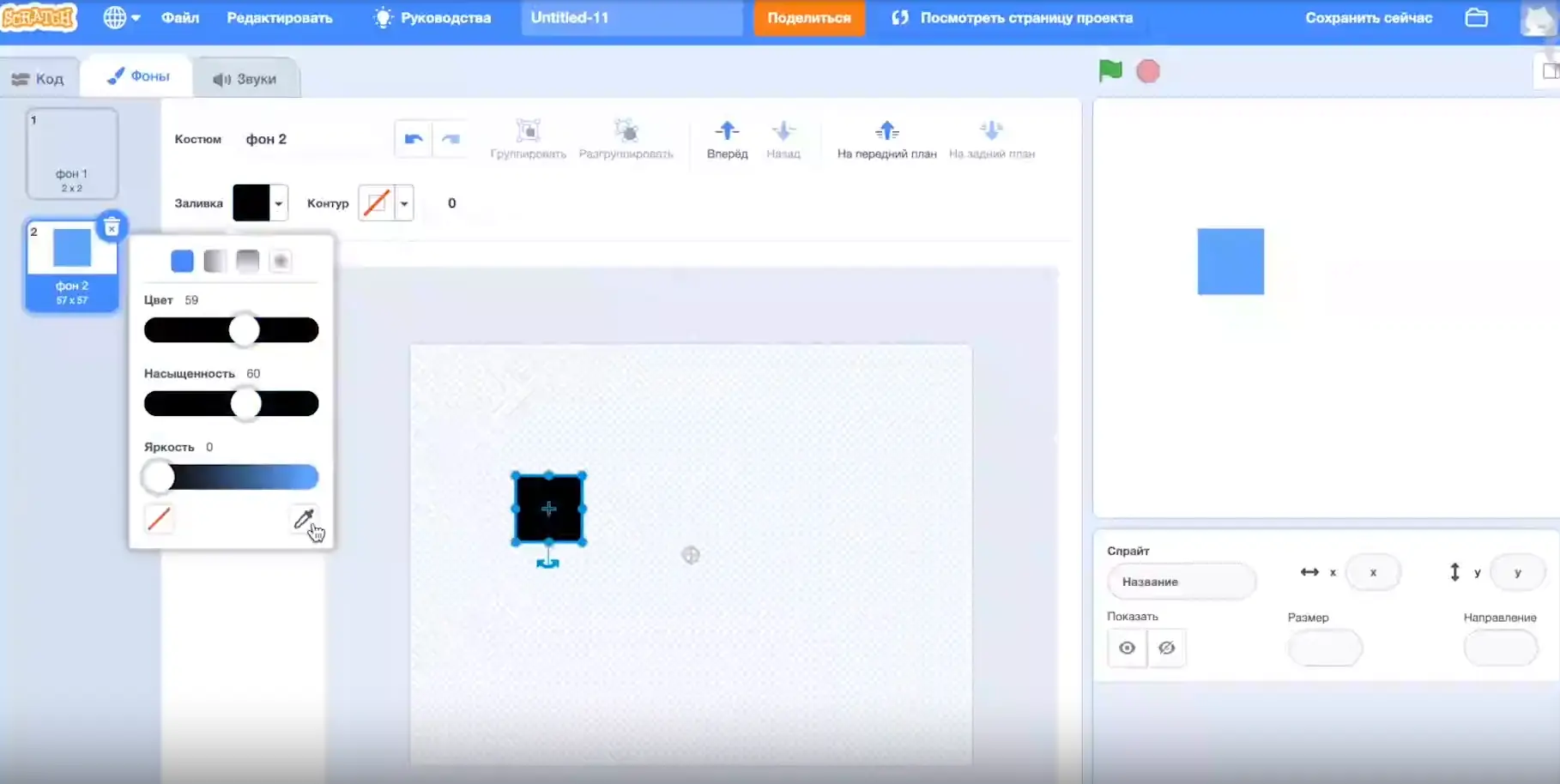Click Посмотреть страницу проекта
The image size is (1560, 784).
[x=1013, y=17]
